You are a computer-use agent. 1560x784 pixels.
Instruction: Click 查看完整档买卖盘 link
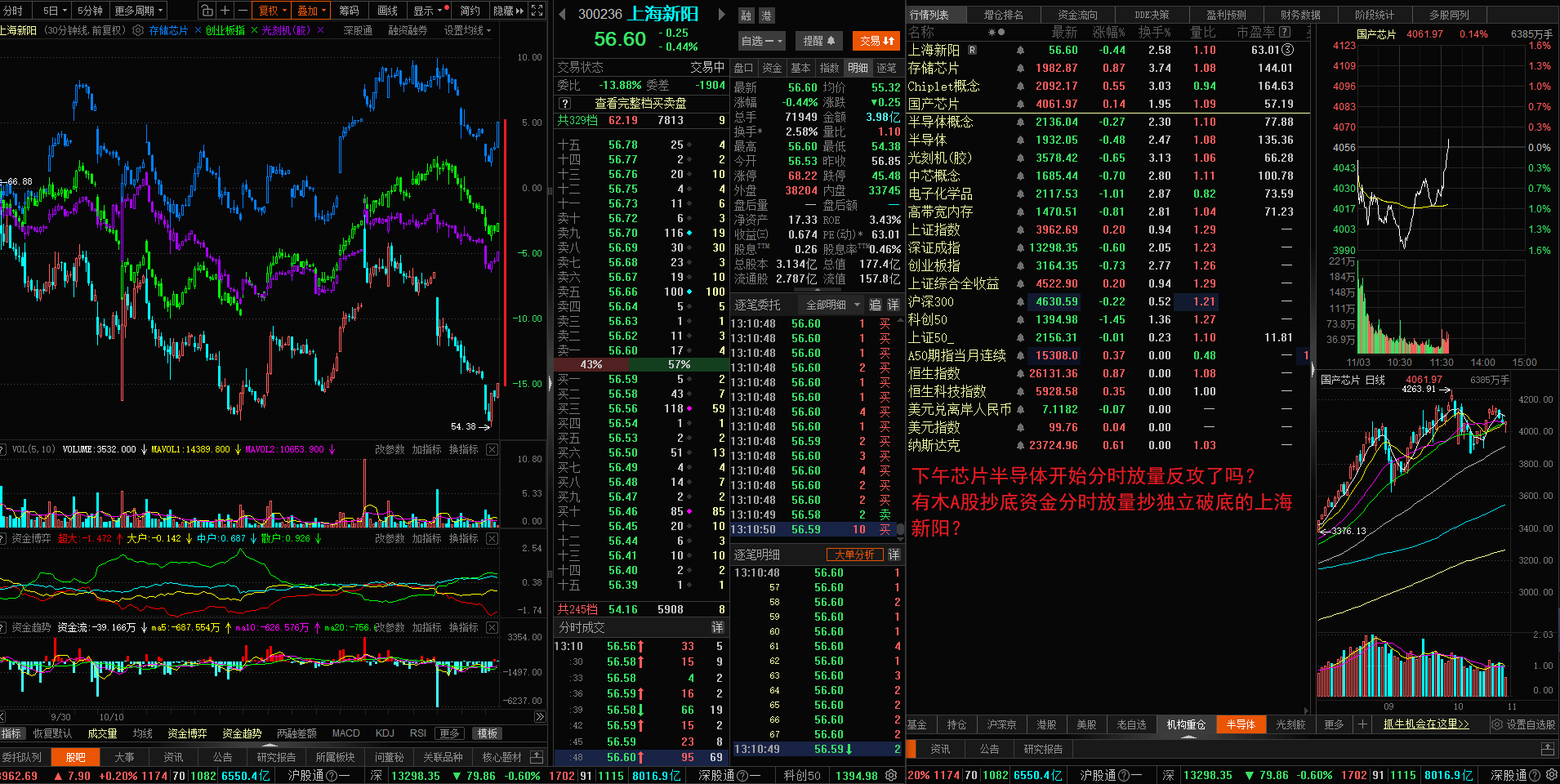click(x=640, y=104)
